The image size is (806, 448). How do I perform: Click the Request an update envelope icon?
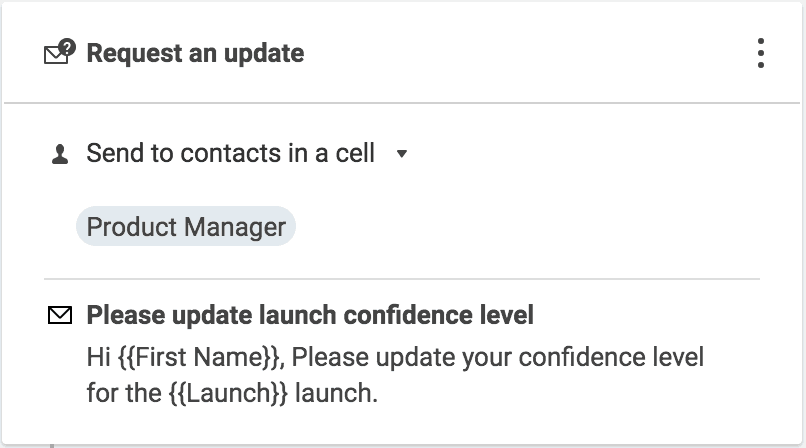pos(60,53)
